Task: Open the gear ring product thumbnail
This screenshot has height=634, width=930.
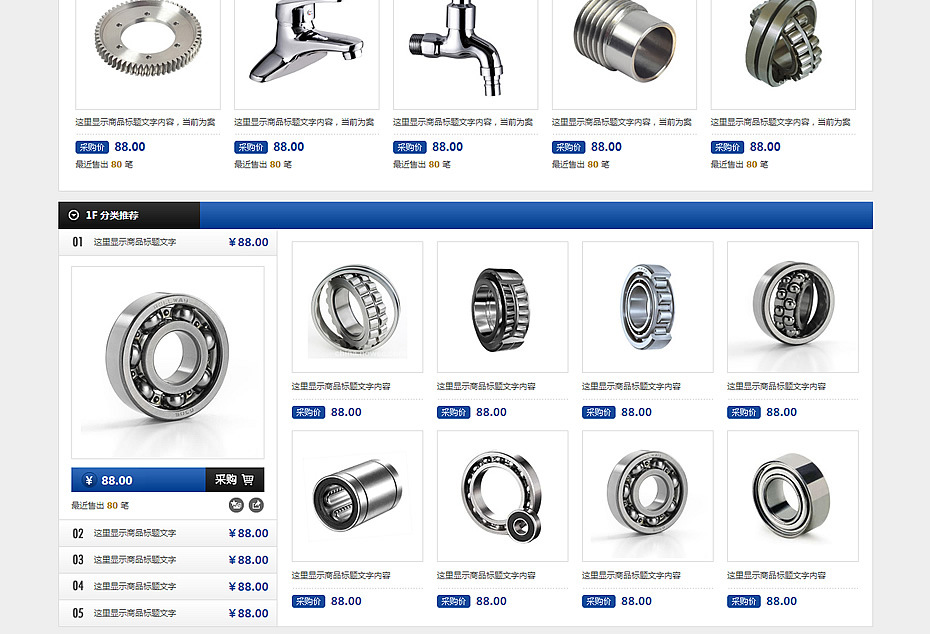Action: click(148, 54)
